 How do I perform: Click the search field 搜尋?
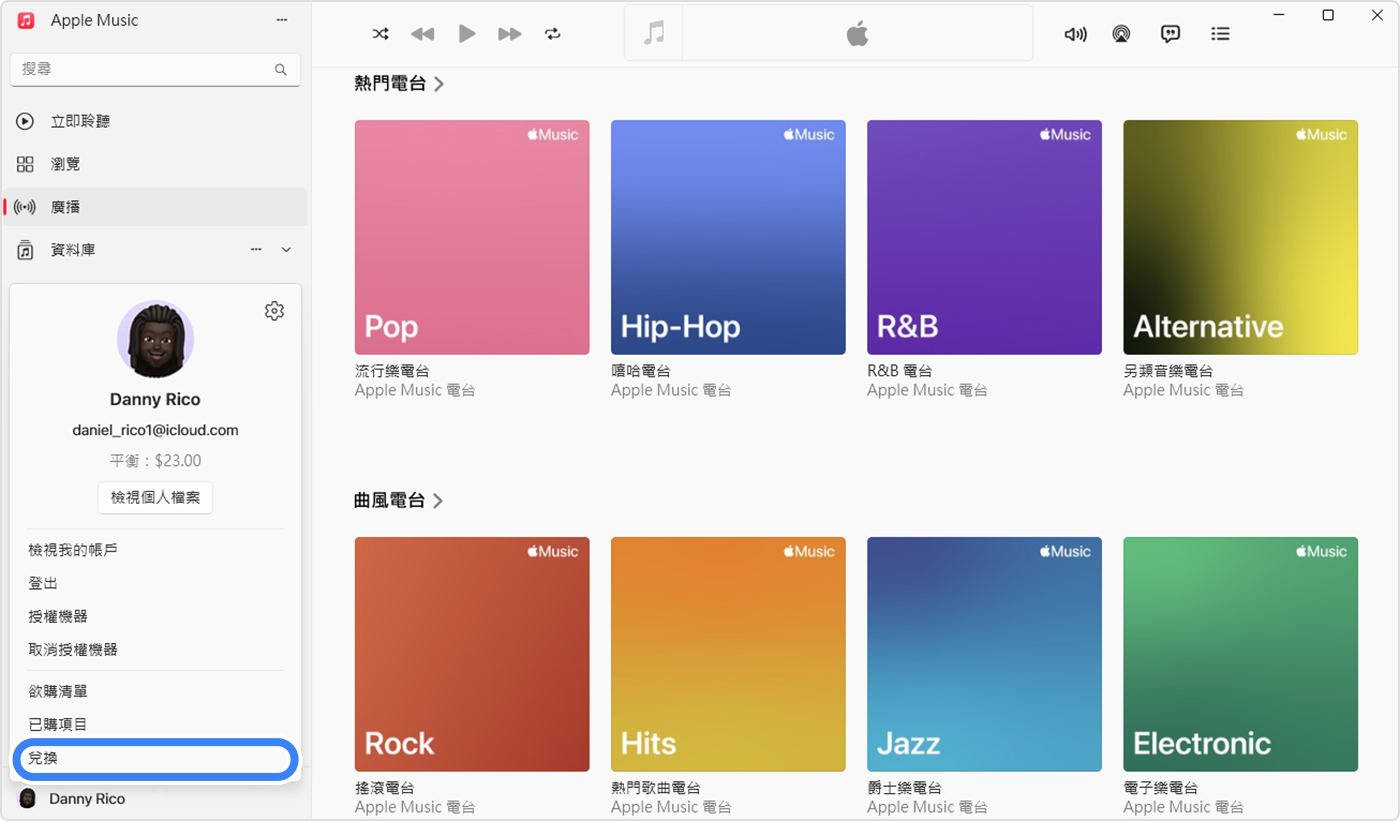coord(155,69)
